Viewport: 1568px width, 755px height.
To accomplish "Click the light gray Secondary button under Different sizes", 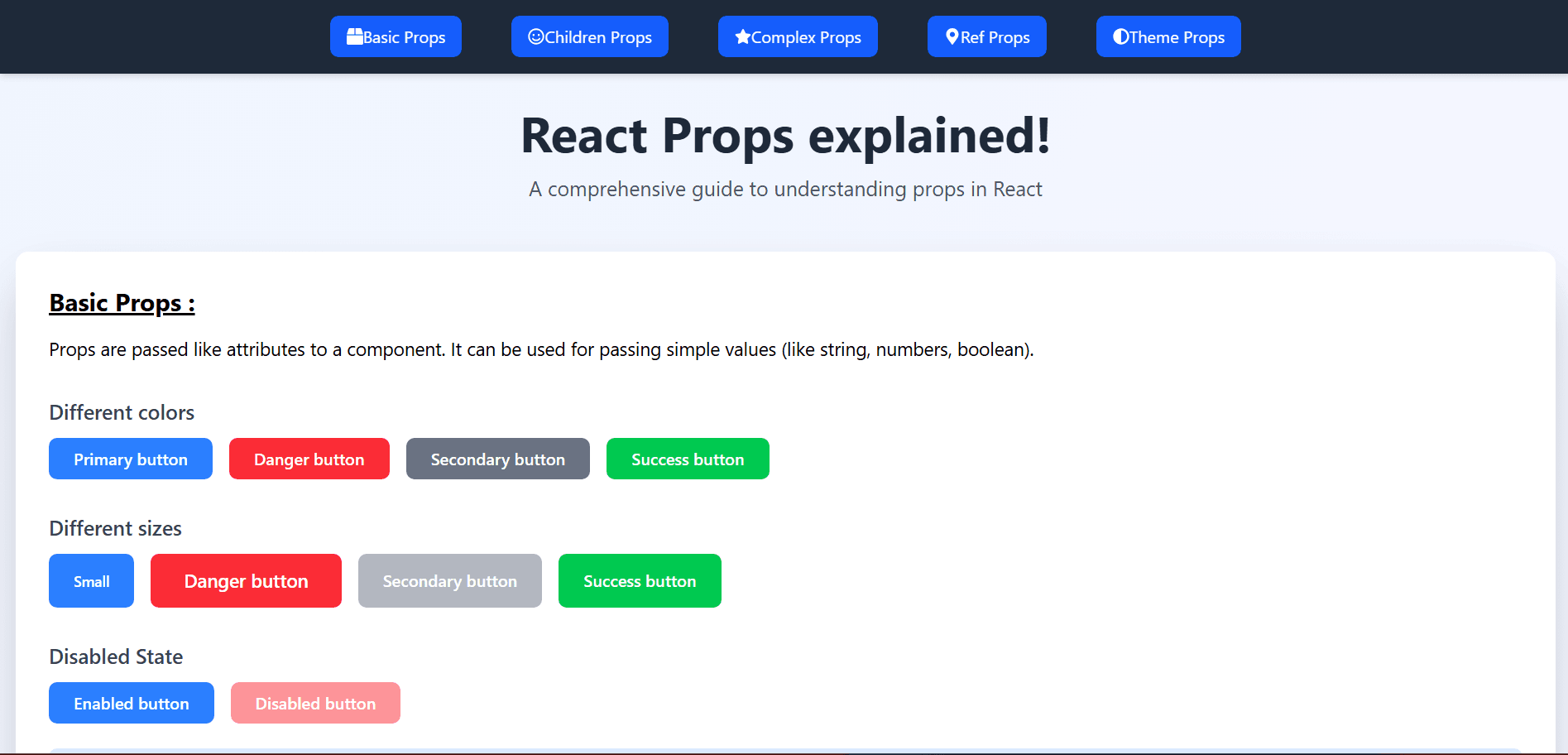I will (450, 581).
